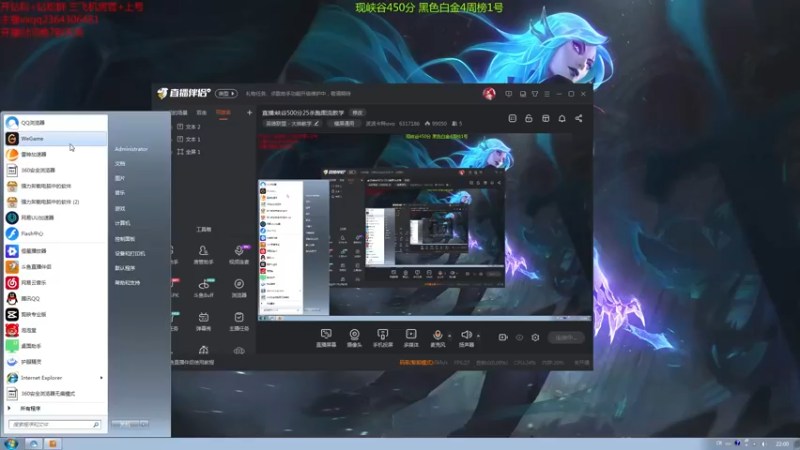800x450 pixels.
Task: Open 帮助和支持 from Start menu
Action: [x=127, y=283]
